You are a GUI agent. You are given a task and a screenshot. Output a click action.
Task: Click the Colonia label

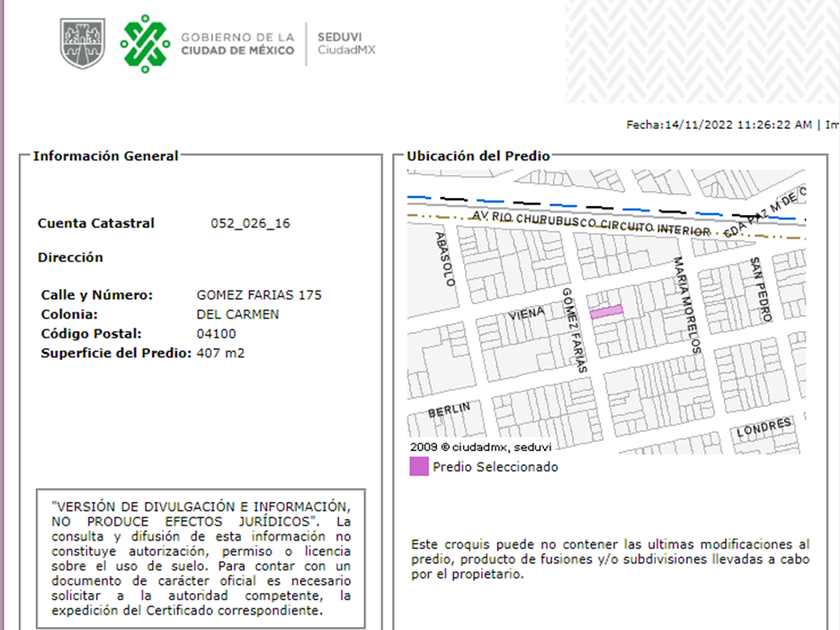click(69, 314)
